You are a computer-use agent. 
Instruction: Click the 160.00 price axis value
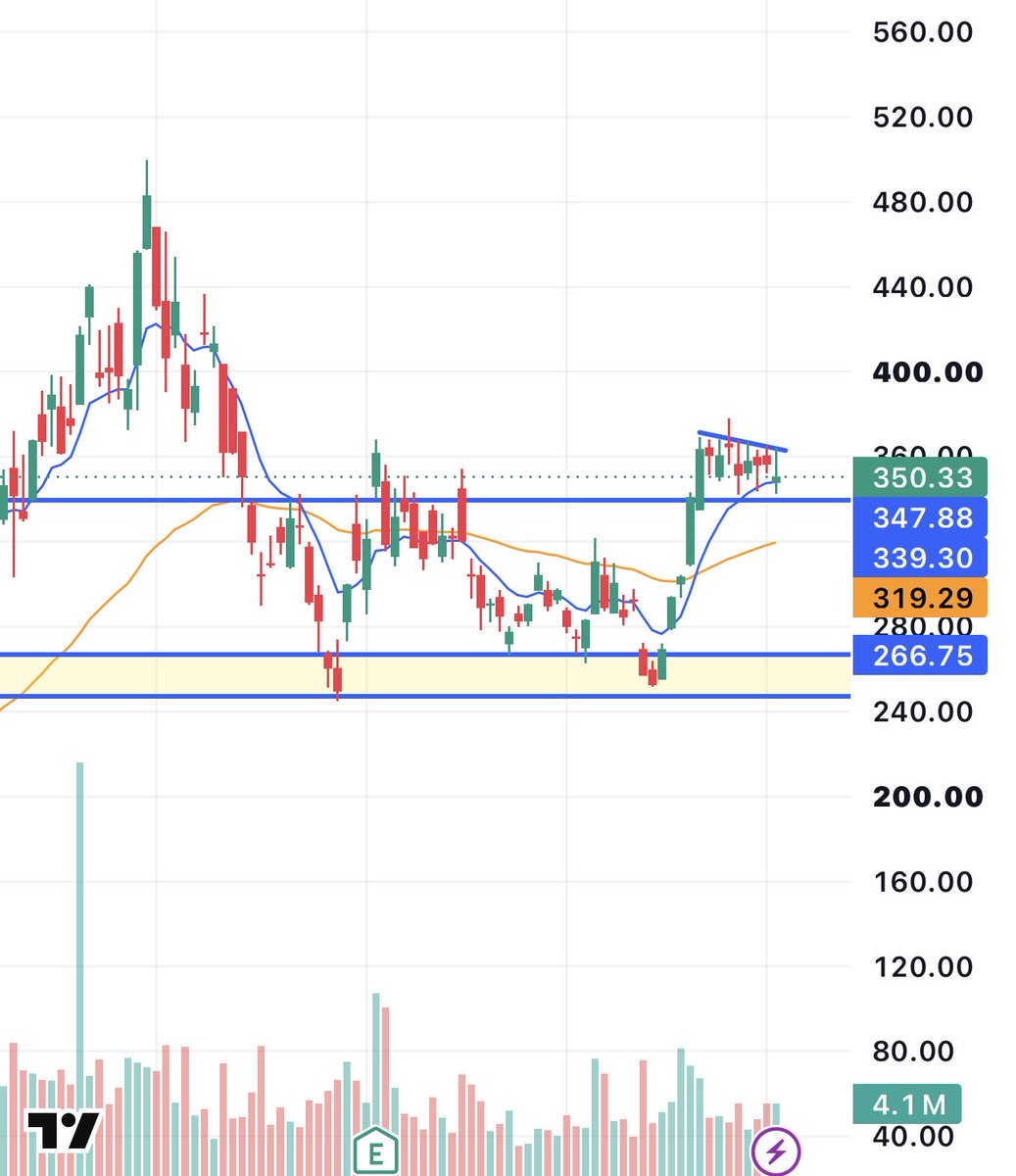(923, 881)
